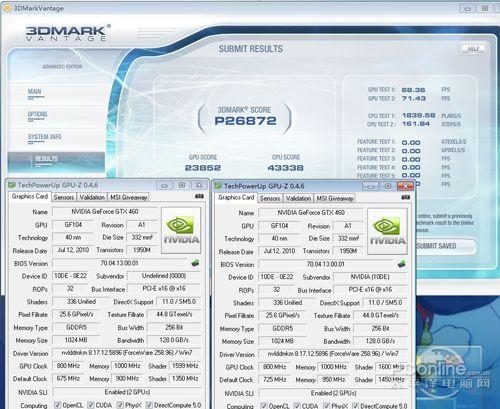
Task: Toggle PhysX checkbox in left GPU-Z window
Action: (120, 405)
